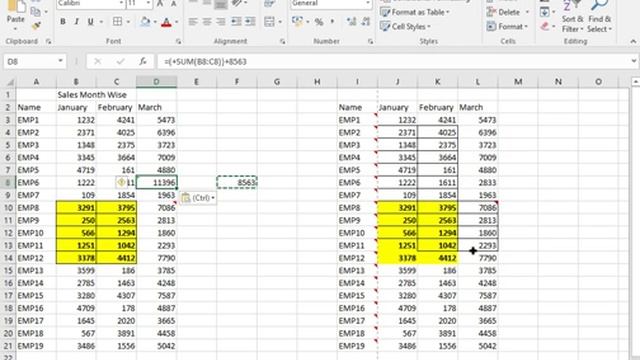Open Find & Select menu
Viewport: 640px width, 360px height.
pyautogui.click(x=599, y=17)
